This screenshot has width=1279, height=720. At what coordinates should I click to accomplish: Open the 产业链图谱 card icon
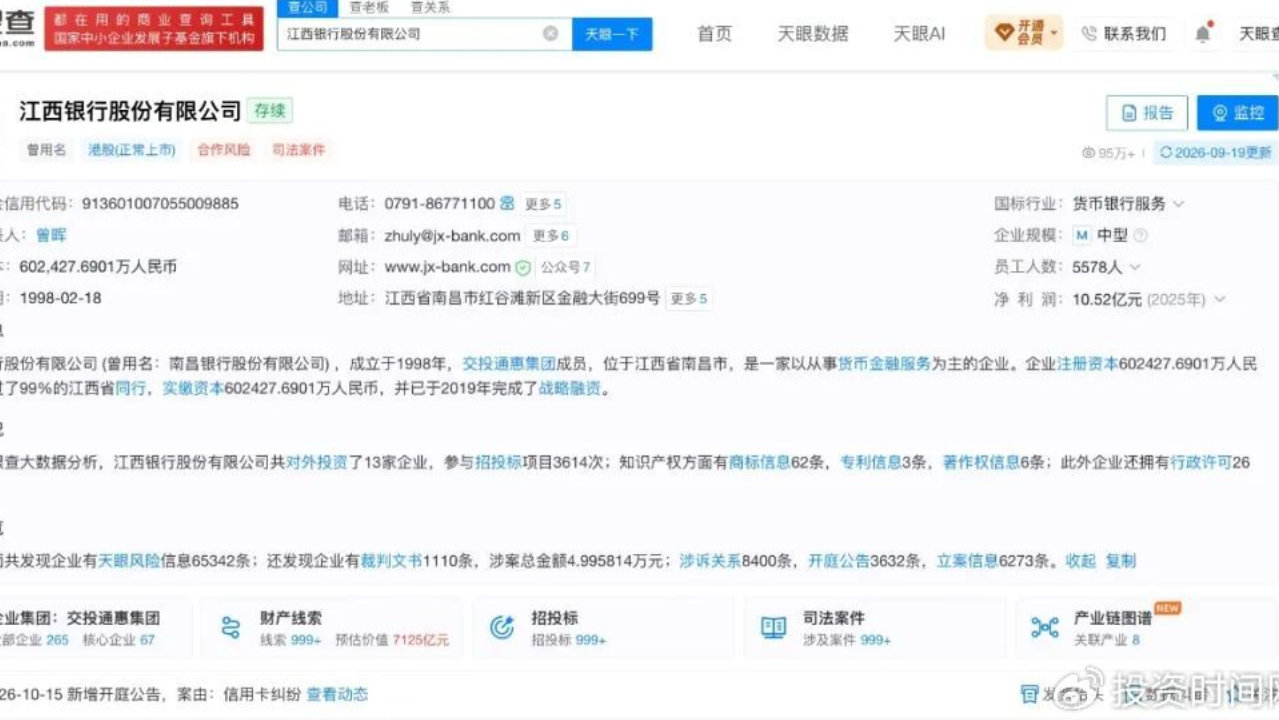(x=1045, y=628)
